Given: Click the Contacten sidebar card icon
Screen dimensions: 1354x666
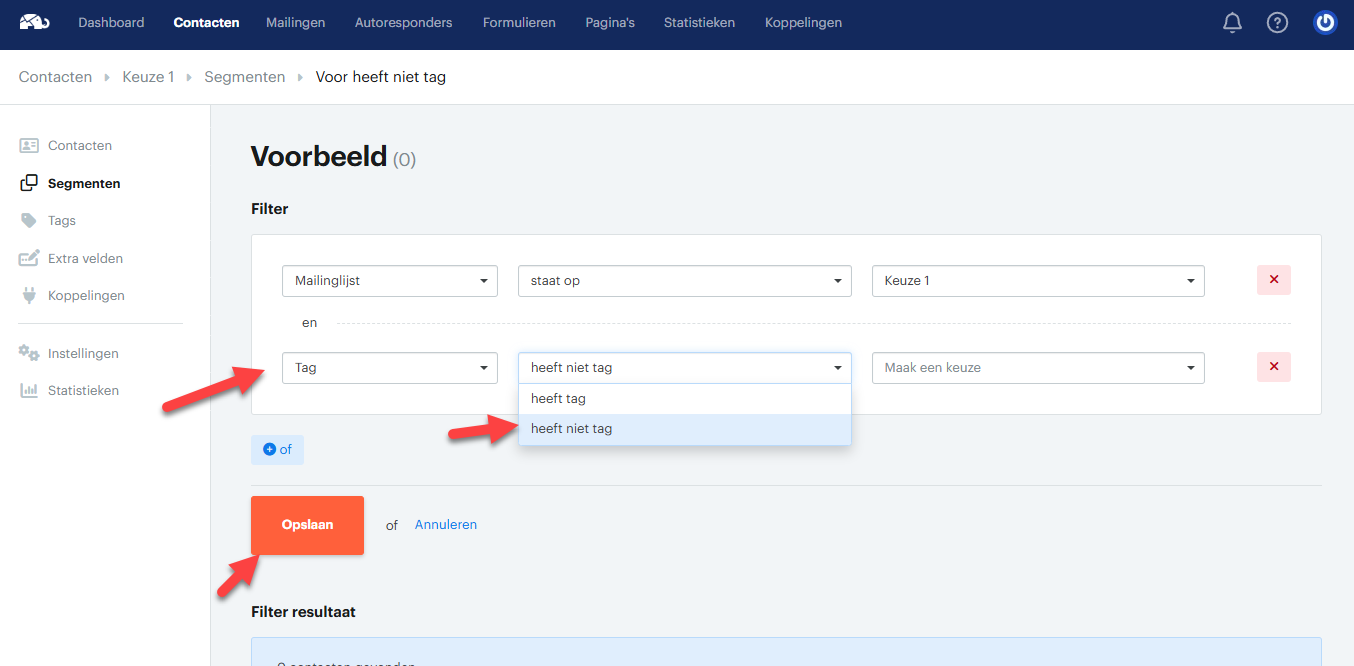Looking at the screenshot, I should [x=29, y=146].
